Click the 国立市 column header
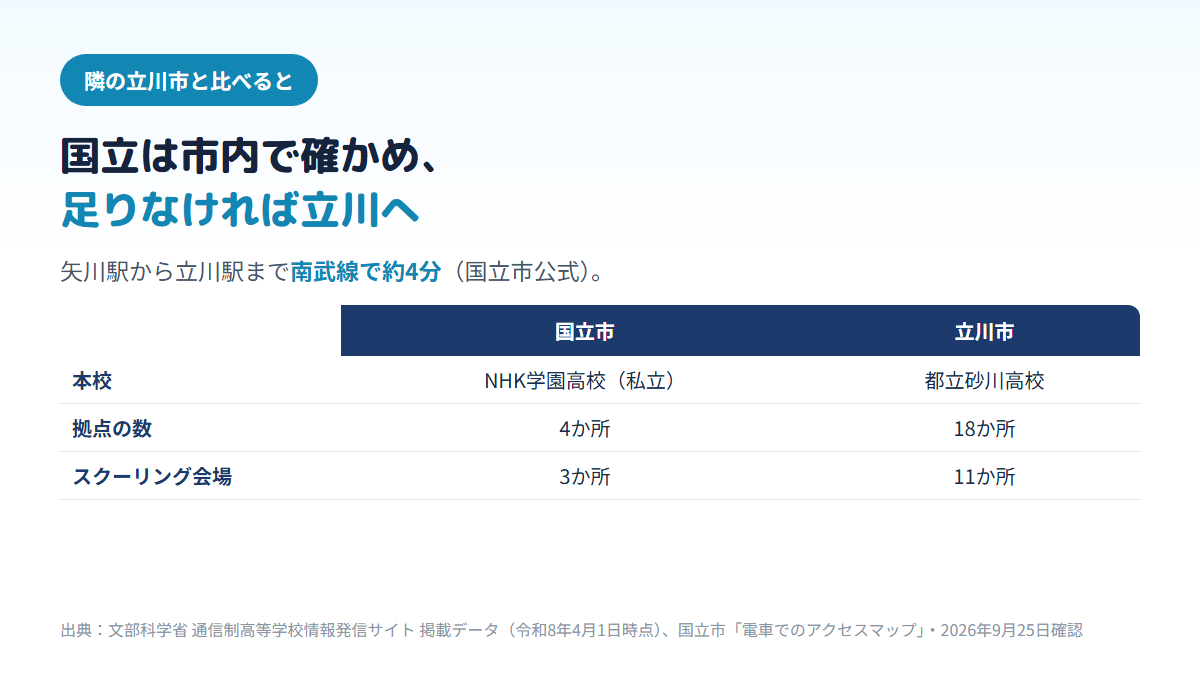This screenshot has height=675, width=1200. coord(585,332)
